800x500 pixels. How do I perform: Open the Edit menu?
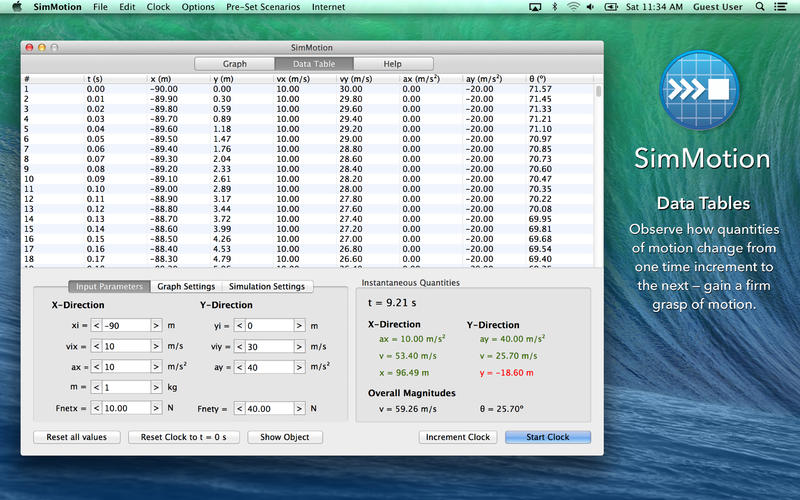click(x=127, y=7)
